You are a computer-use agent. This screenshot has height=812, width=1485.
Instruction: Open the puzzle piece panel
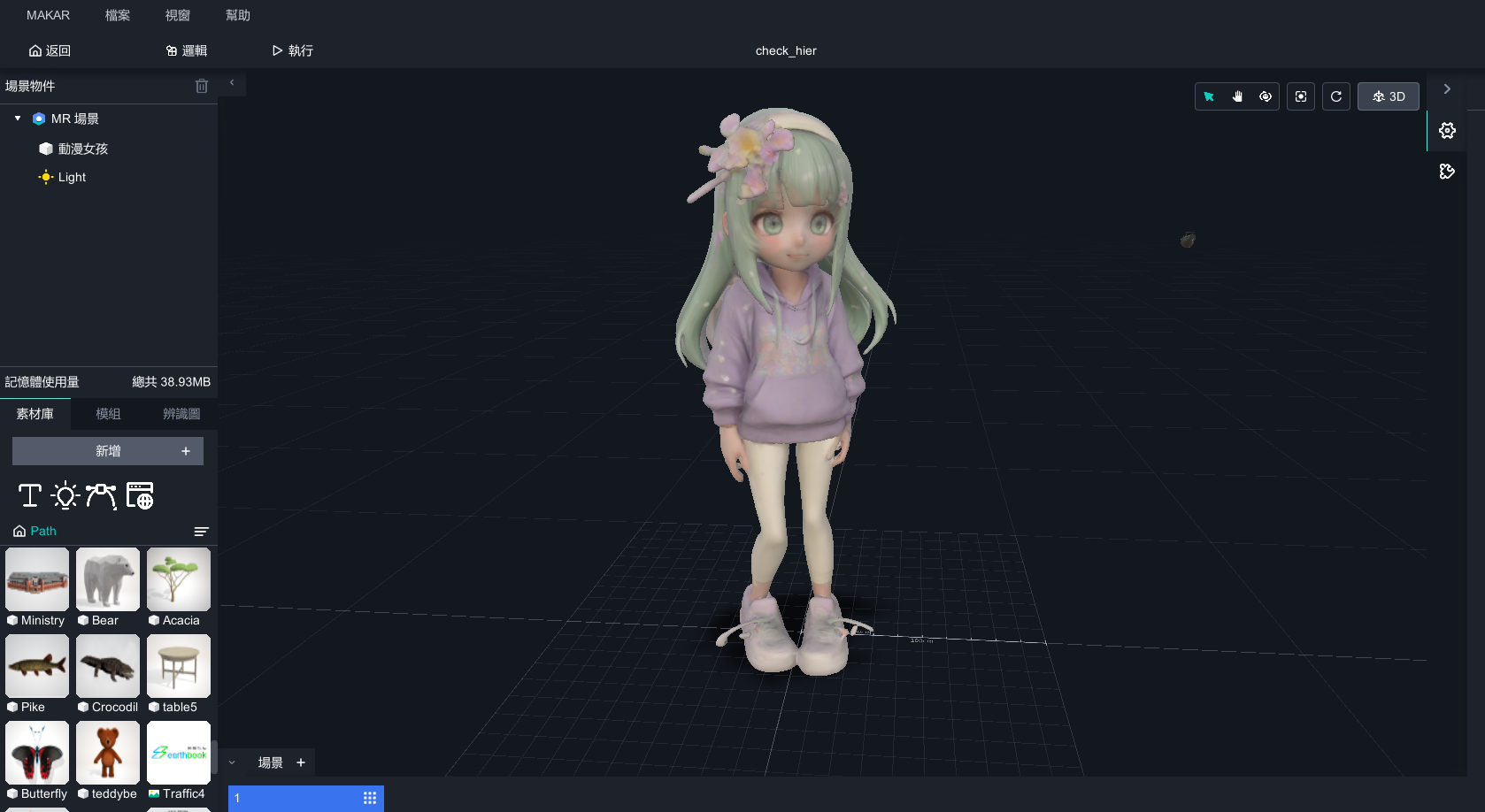click(x=1447, y=172)
